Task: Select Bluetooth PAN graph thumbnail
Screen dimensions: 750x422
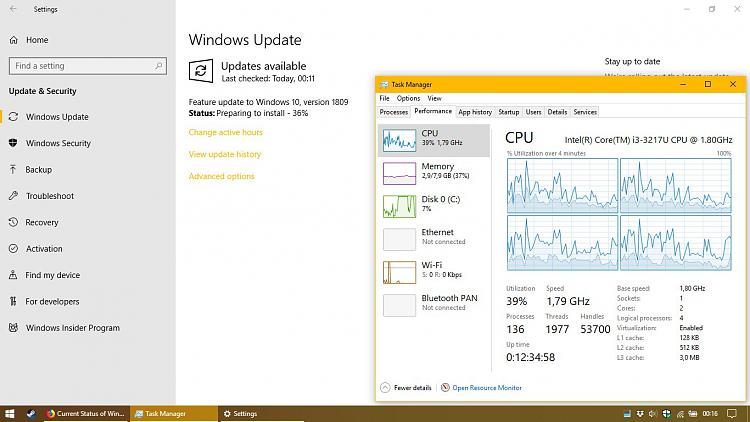Action: [x=399, y=305]
